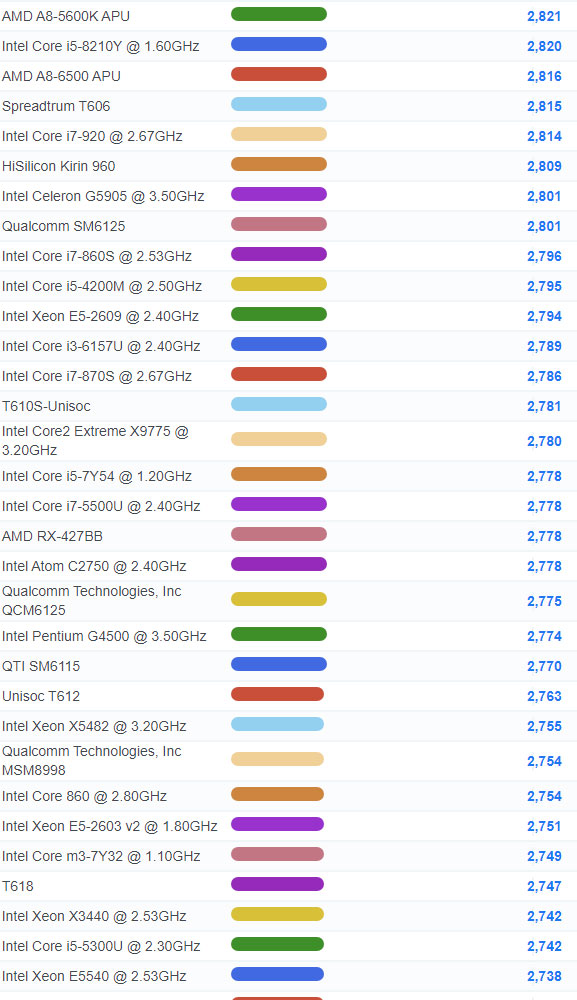
Task: Click the green bar for AMD A8-5600K APU
Action: pos(279,14)
